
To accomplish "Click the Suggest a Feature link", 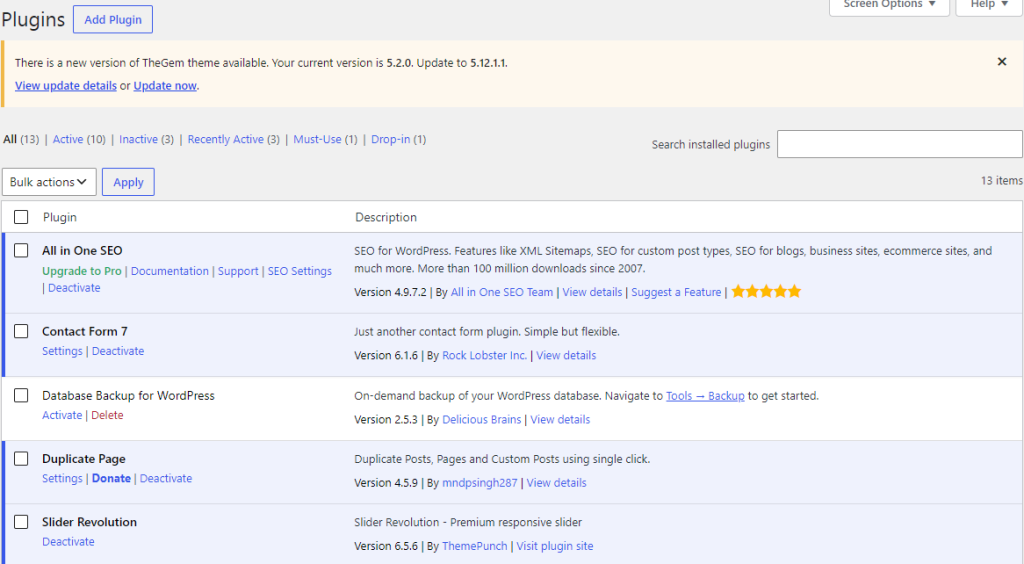I will click(676, 292).
